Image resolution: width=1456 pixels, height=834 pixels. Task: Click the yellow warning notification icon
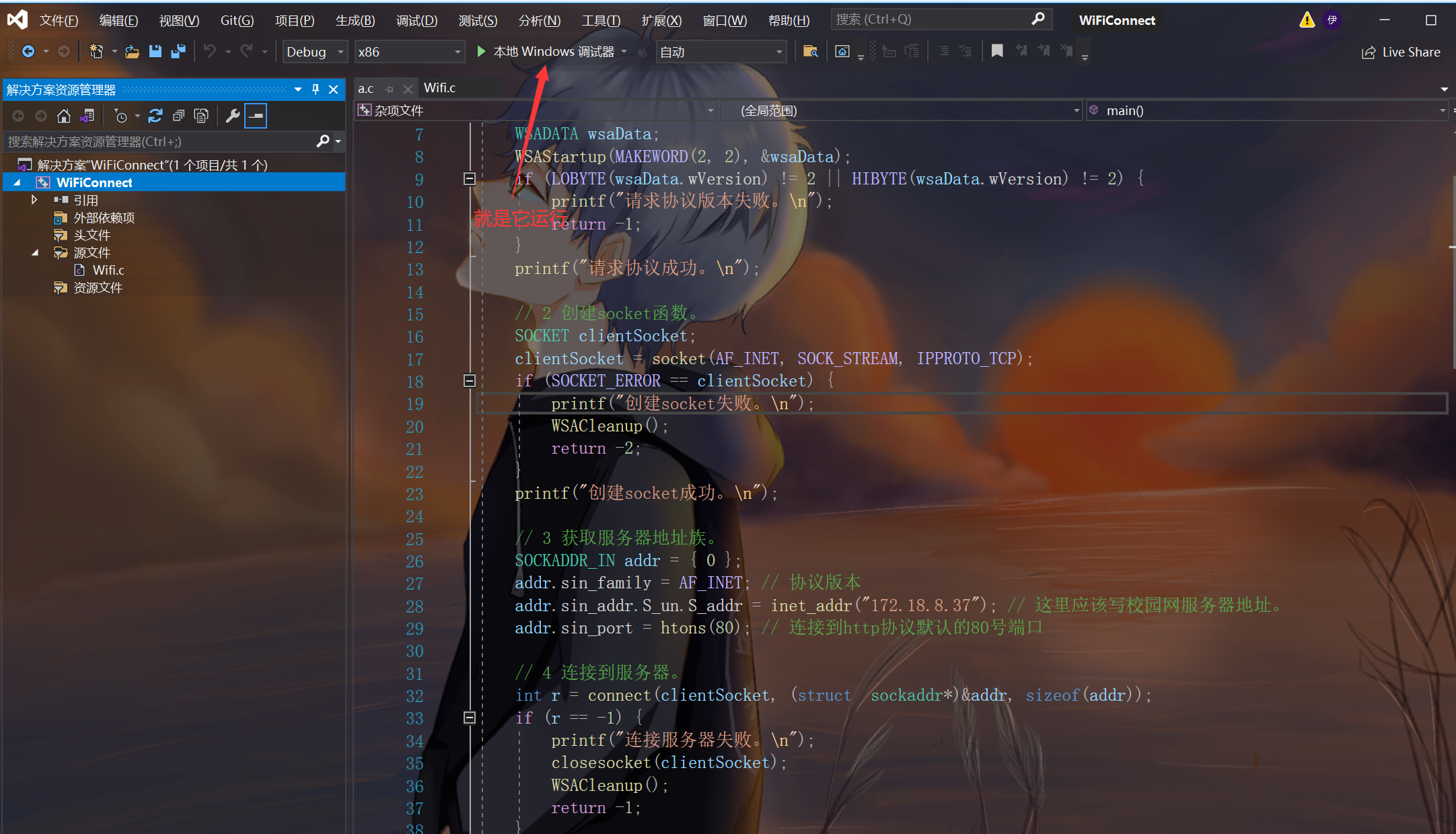coord(1307,20)
